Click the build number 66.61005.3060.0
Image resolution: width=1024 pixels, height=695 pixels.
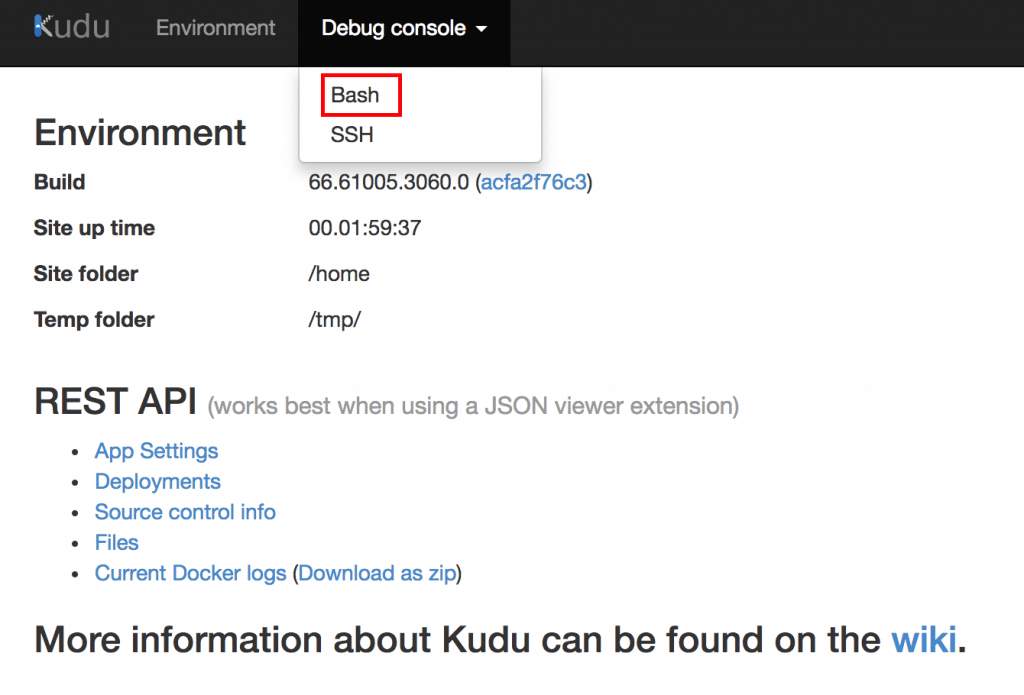coord(389,182)
